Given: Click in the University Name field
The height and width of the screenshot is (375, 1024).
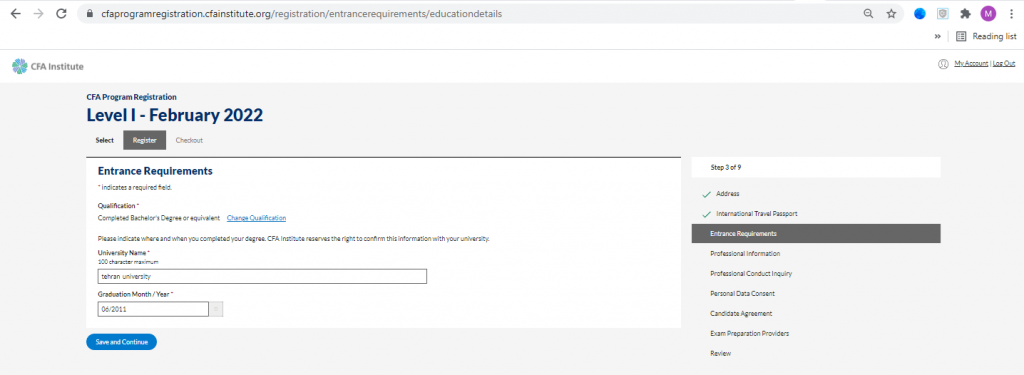Looking at the screenshot, I should coord(262,276).
